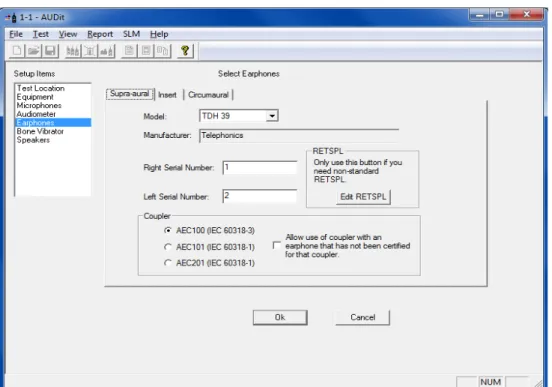Open the Help menu
Image resolution: width=552 pixels, height=387 pixels.
[159, 34]
